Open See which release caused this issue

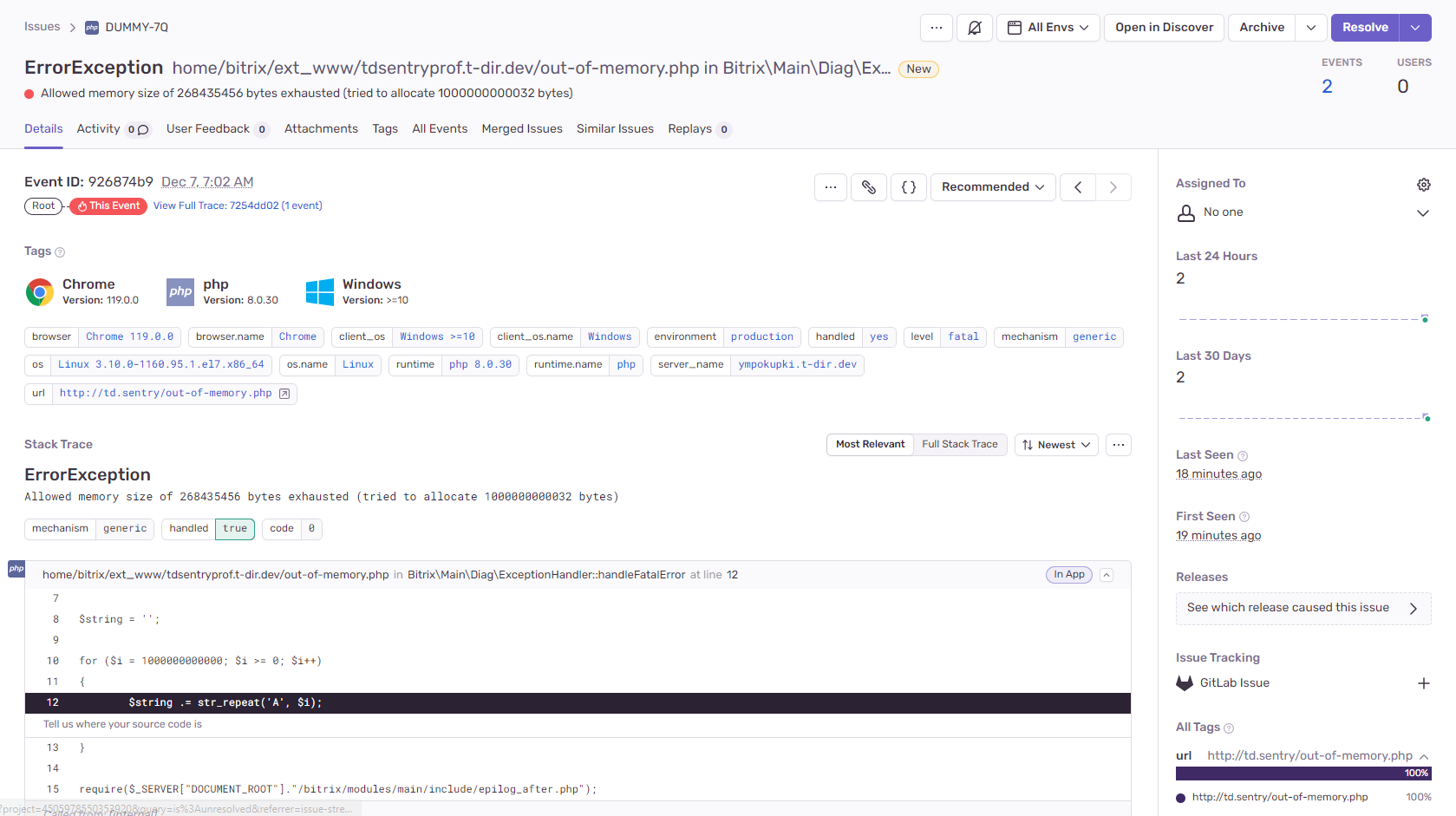[x=1303, y=609]
